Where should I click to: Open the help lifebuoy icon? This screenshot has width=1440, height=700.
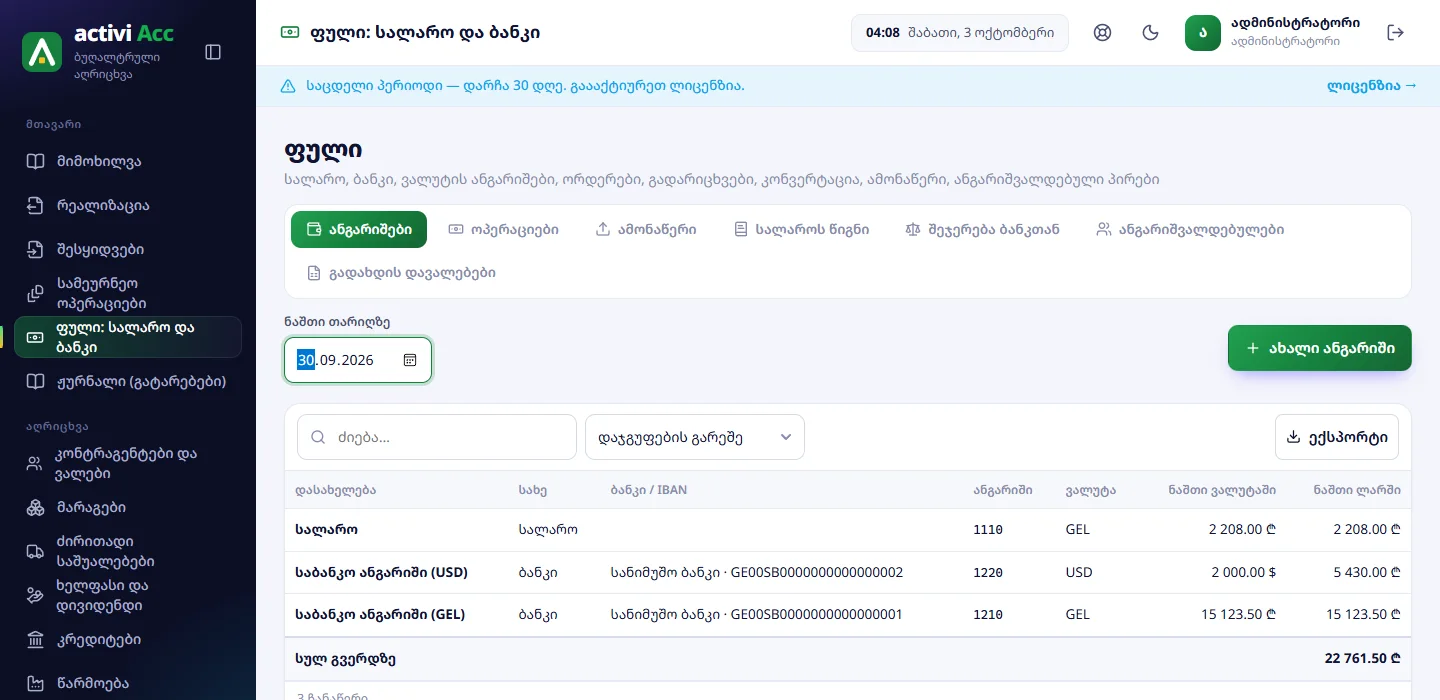click(x=1103, y=33)
